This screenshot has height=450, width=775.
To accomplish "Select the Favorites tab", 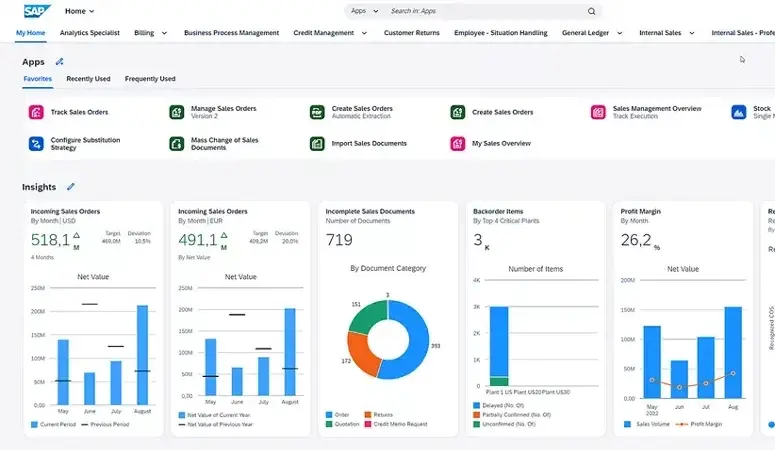I will coord(38,79).
